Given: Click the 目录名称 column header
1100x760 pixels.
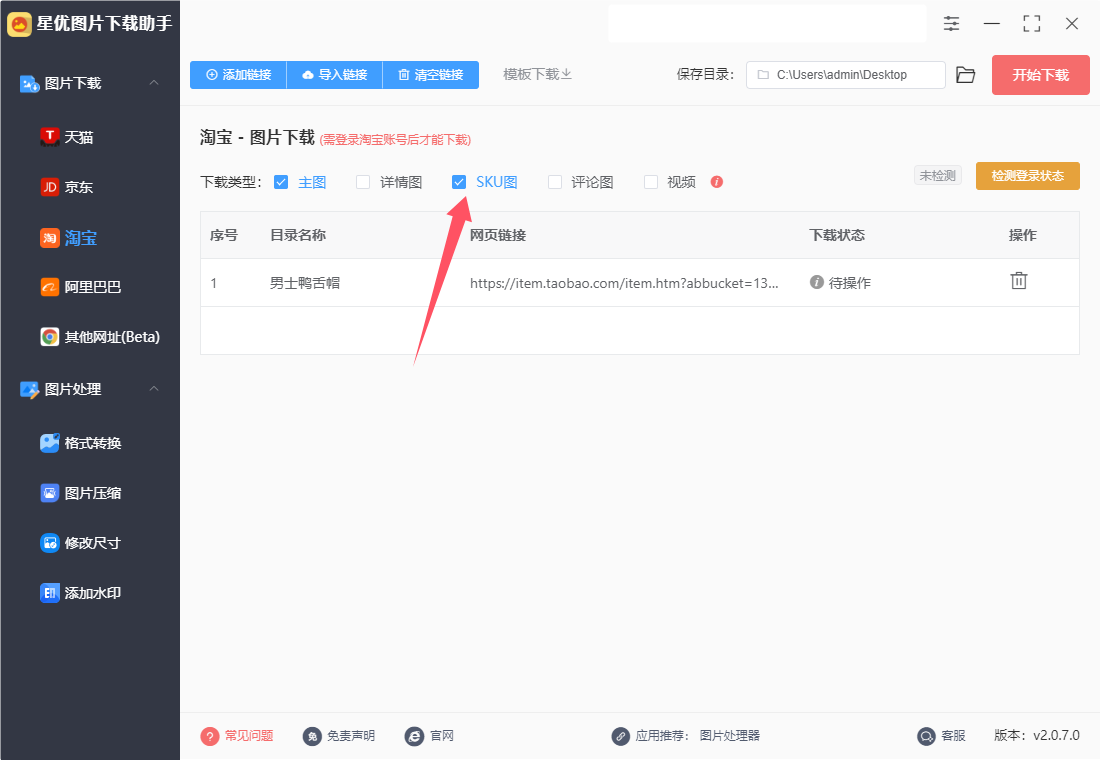Looking at the screenshot, I should (298, 235).
